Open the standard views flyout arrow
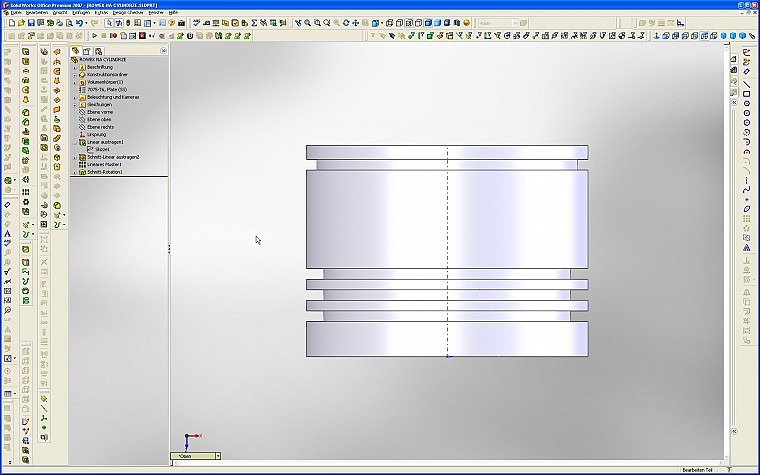 [382, 23]
